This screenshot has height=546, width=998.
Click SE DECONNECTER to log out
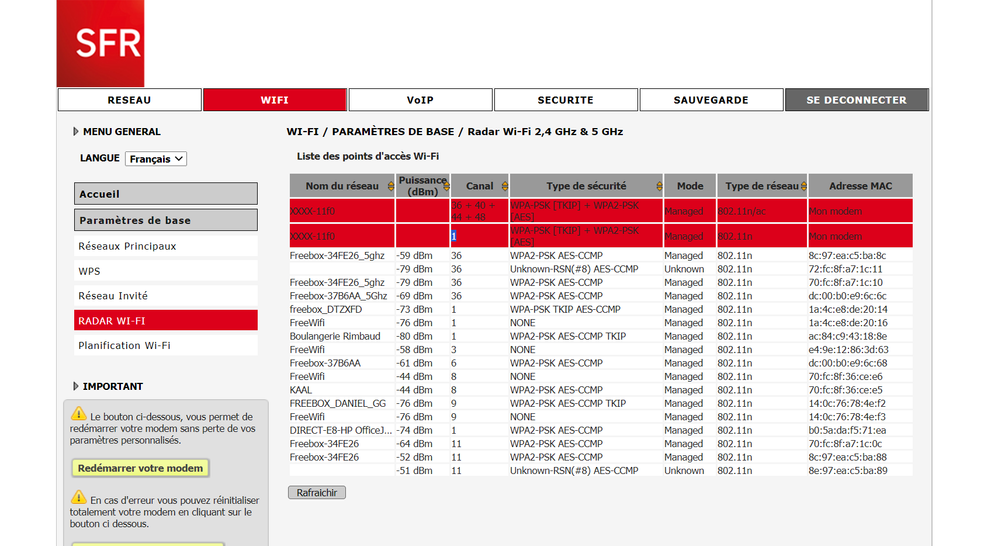tap(856, 100)
